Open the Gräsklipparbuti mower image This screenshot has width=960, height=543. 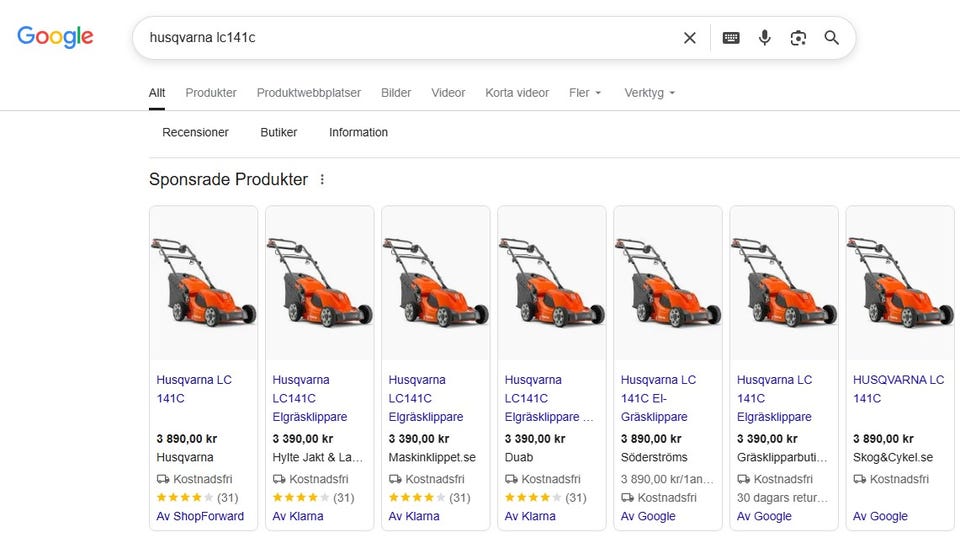[784, 283]
